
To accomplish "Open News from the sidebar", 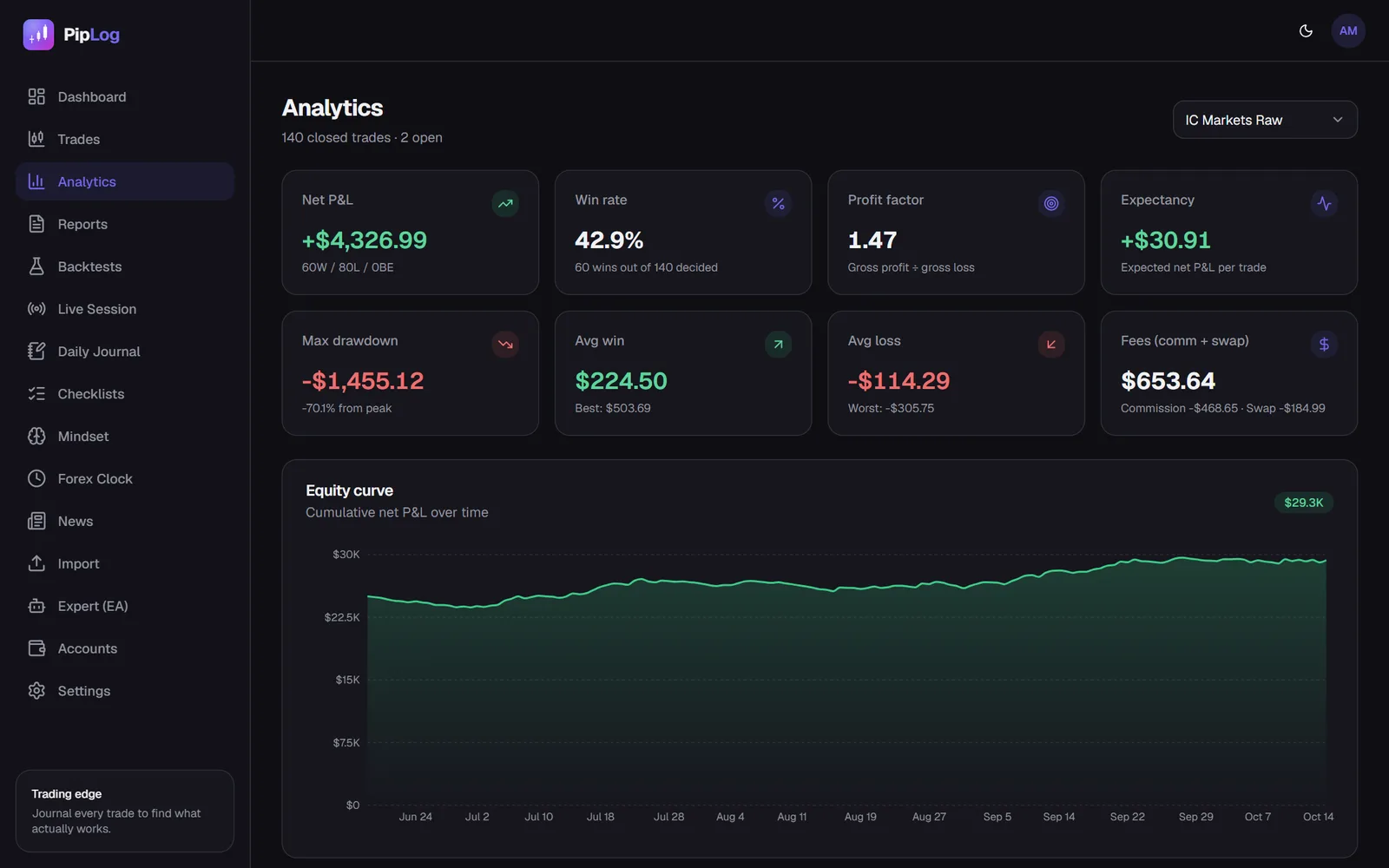I will click(x=125, y=521).
